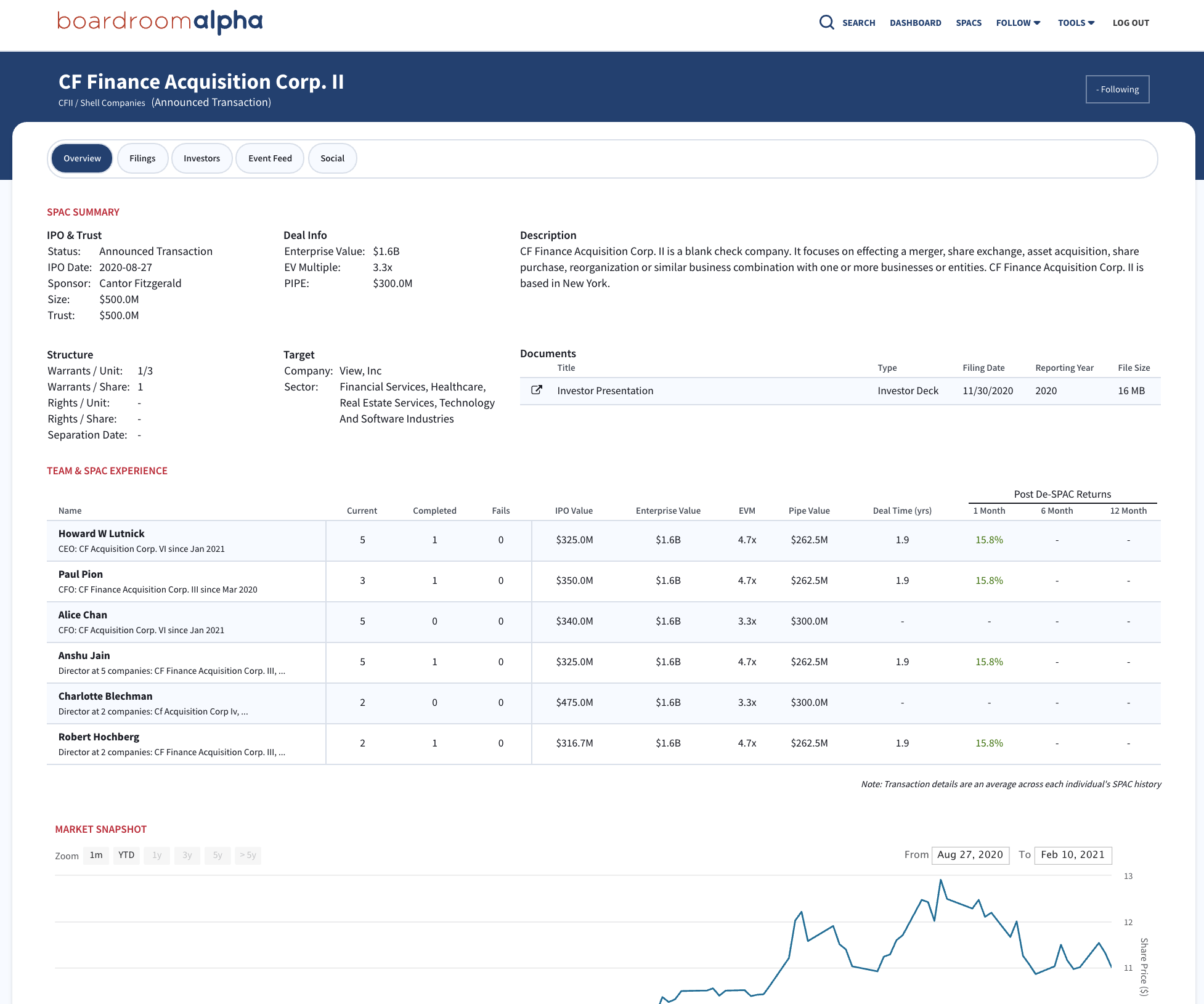Click the $316.7M IPO value cell
This screenshot has height=1004, width=1204.
tap(574, 743)
